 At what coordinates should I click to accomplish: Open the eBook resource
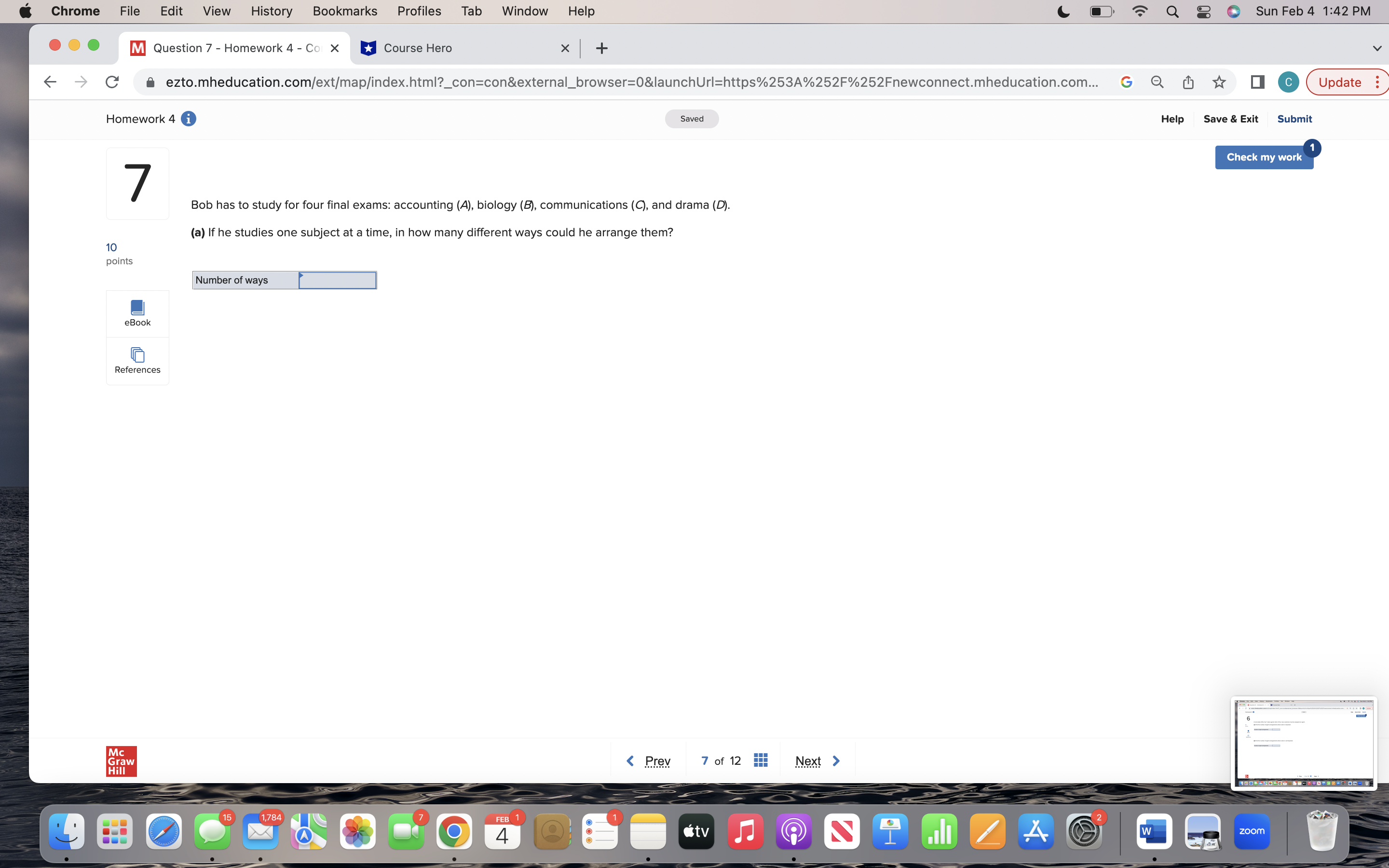click(x=137, y=313)
